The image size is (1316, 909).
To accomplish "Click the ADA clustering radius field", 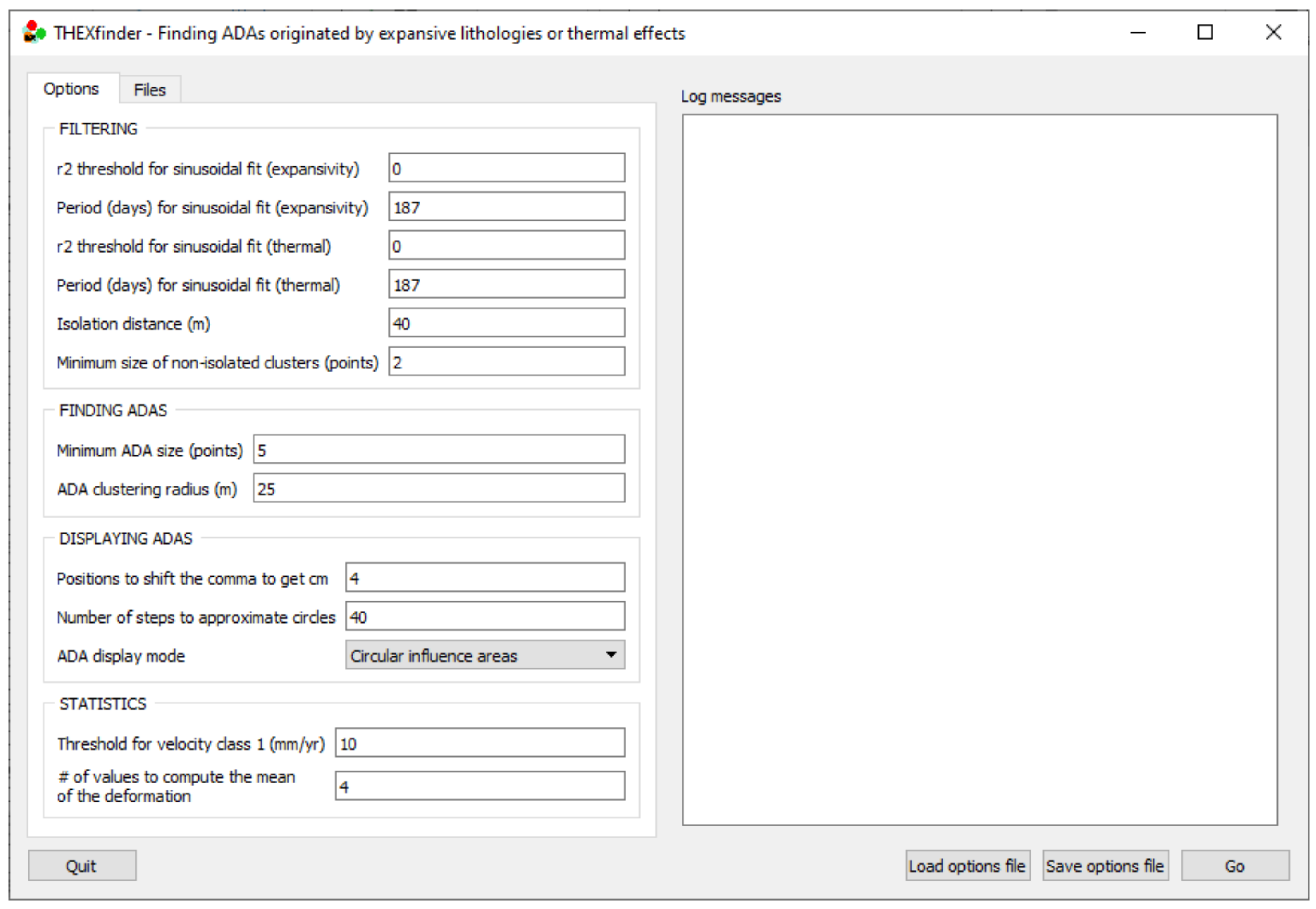I will point(438,489).
